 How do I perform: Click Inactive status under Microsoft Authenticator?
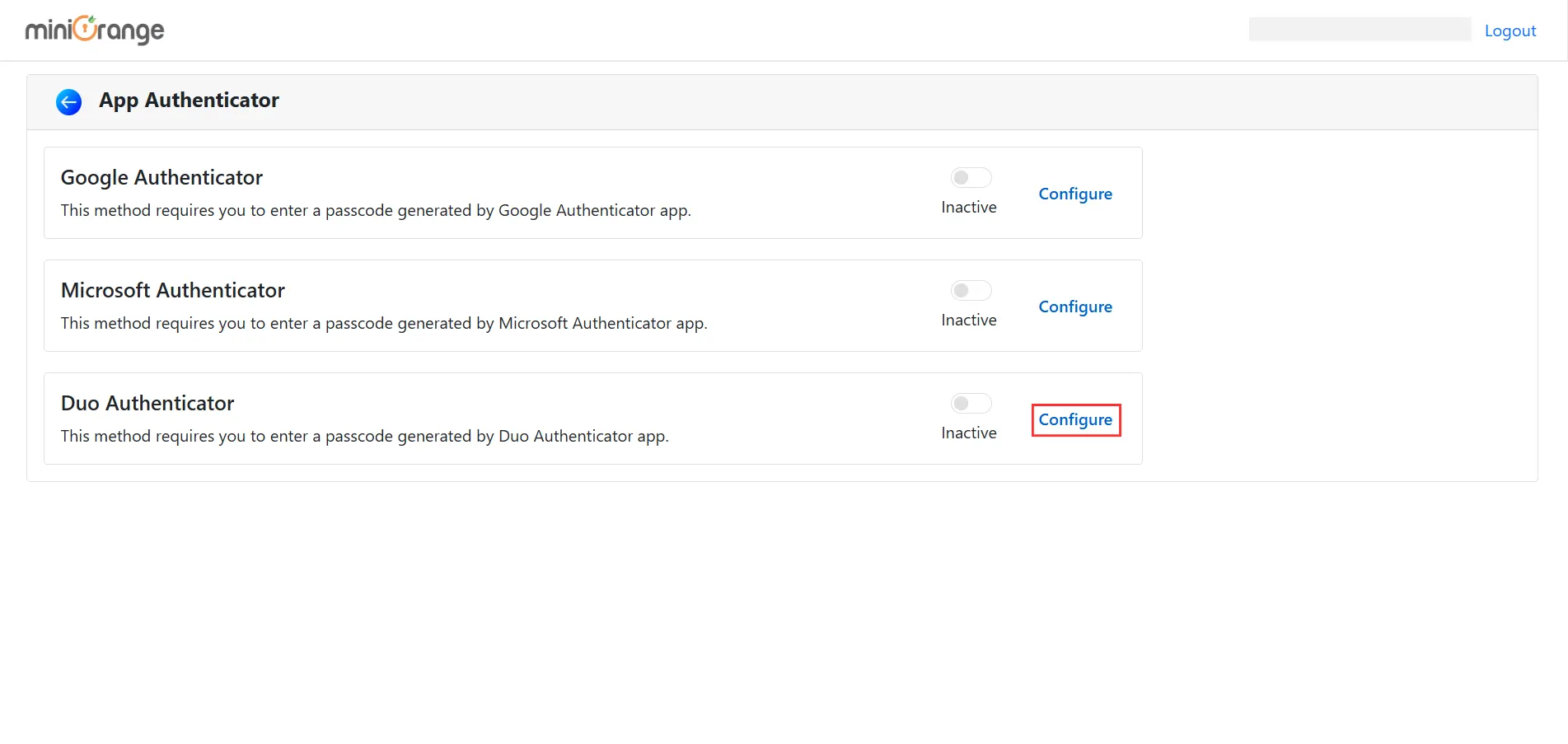tap(969, 320)
